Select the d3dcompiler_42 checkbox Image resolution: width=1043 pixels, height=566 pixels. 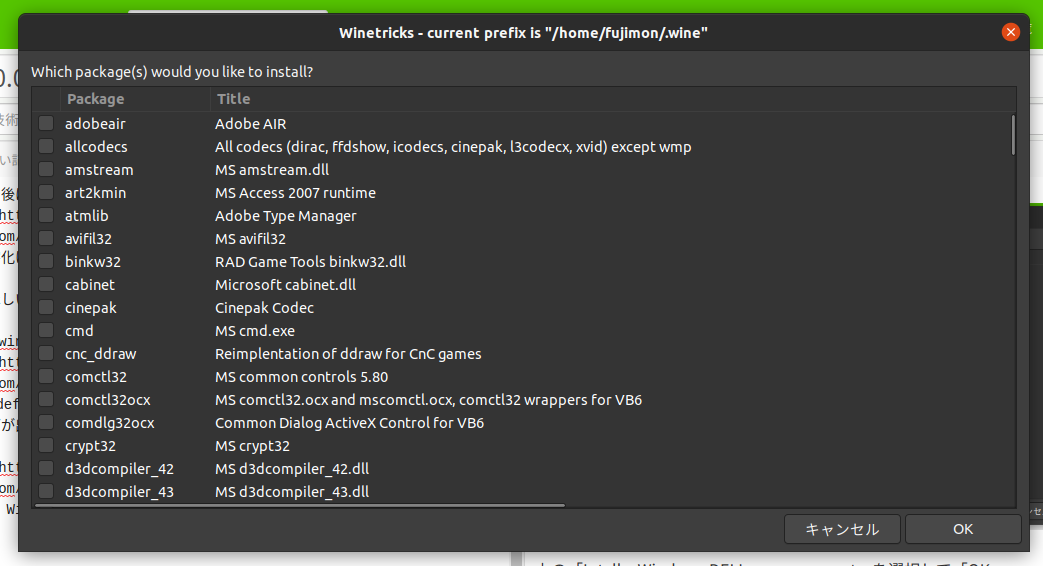coord(46,468)
